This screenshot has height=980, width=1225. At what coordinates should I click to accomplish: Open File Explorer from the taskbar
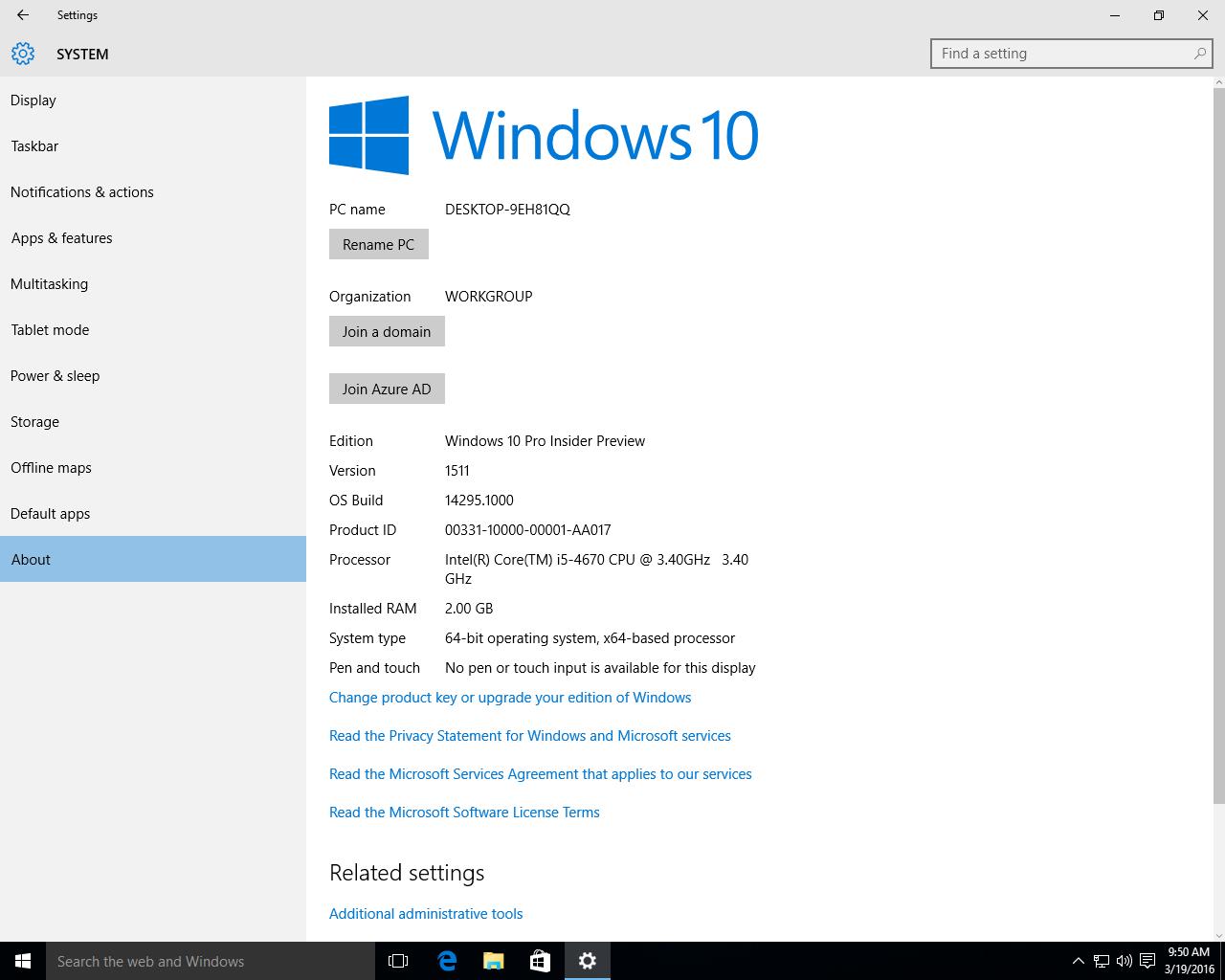point(493,961)
